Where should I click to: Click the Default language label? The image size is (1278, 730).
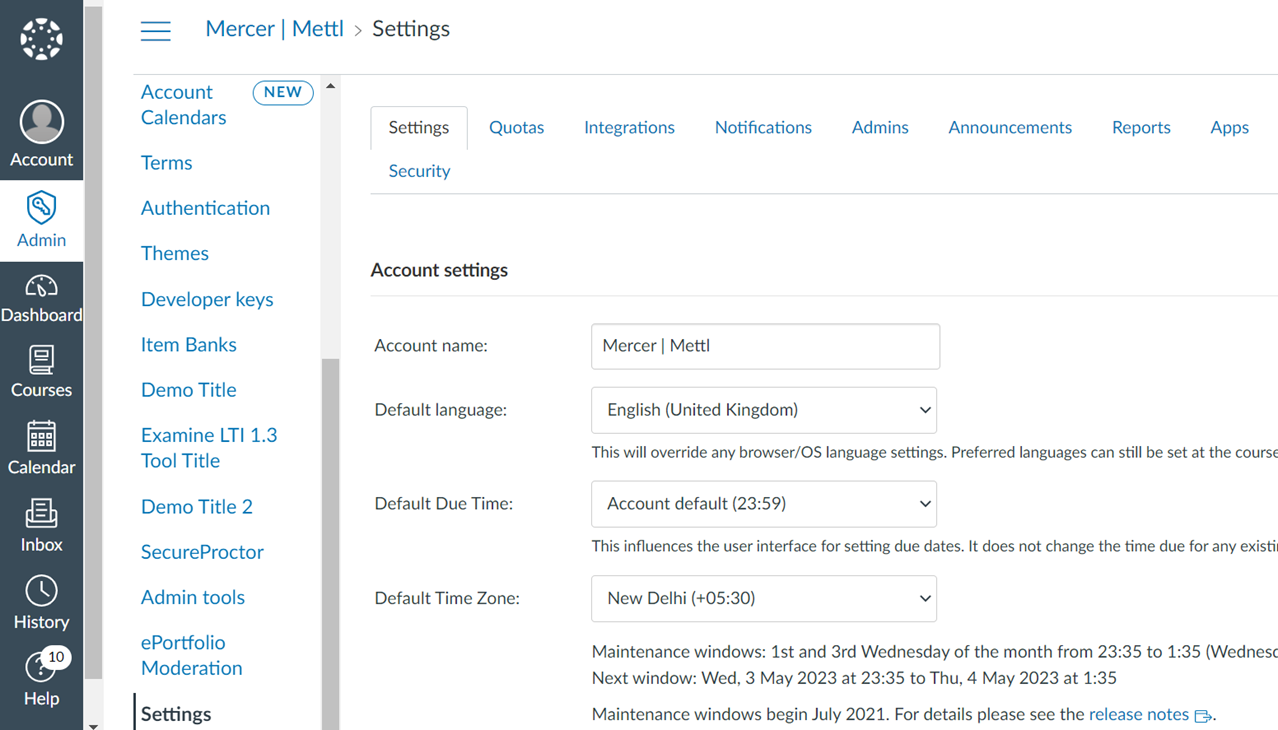click(441, 410)
